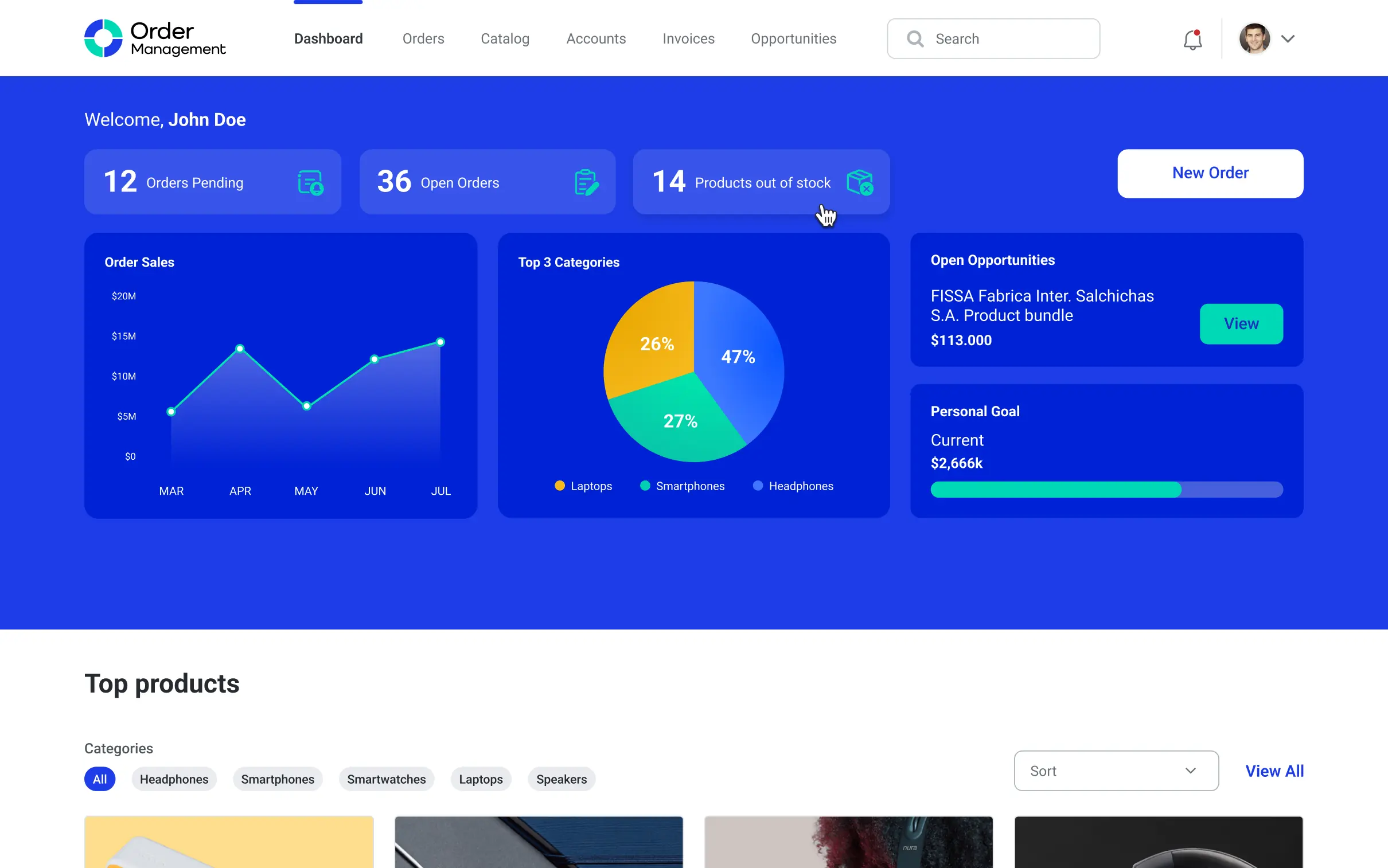This screenshot has height=868, width=1388.
Task: Open the Catalog section
Action: (x=504, y=38)
